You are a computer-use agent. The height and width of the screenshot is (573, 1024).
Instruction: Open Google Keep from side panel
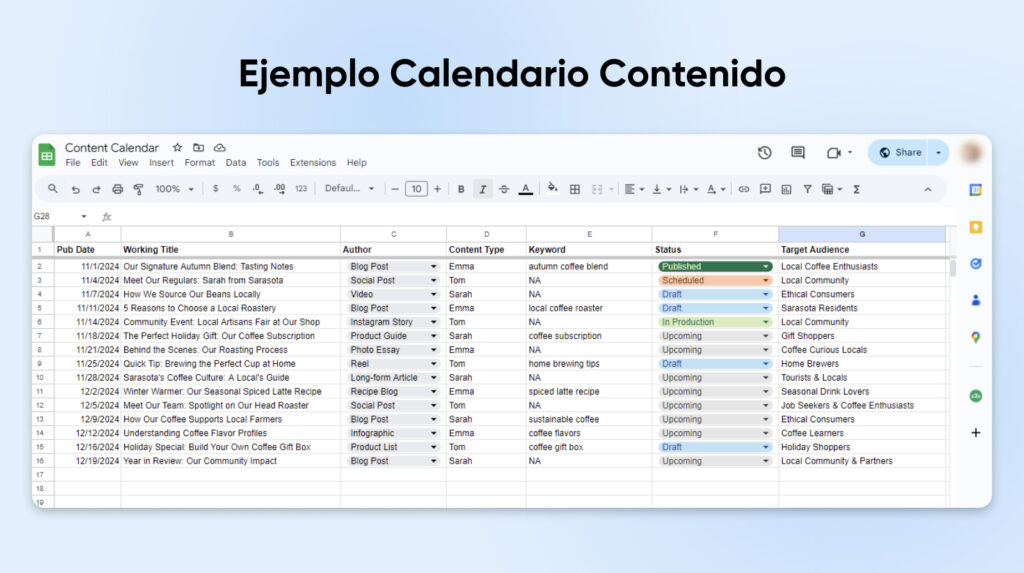[x=975, y=227]
